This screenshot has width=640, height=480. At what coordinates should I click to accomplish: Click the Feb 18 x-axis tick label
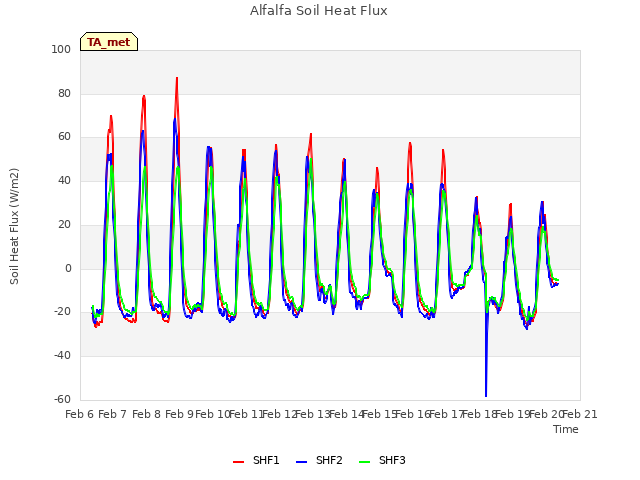(480, 414)
